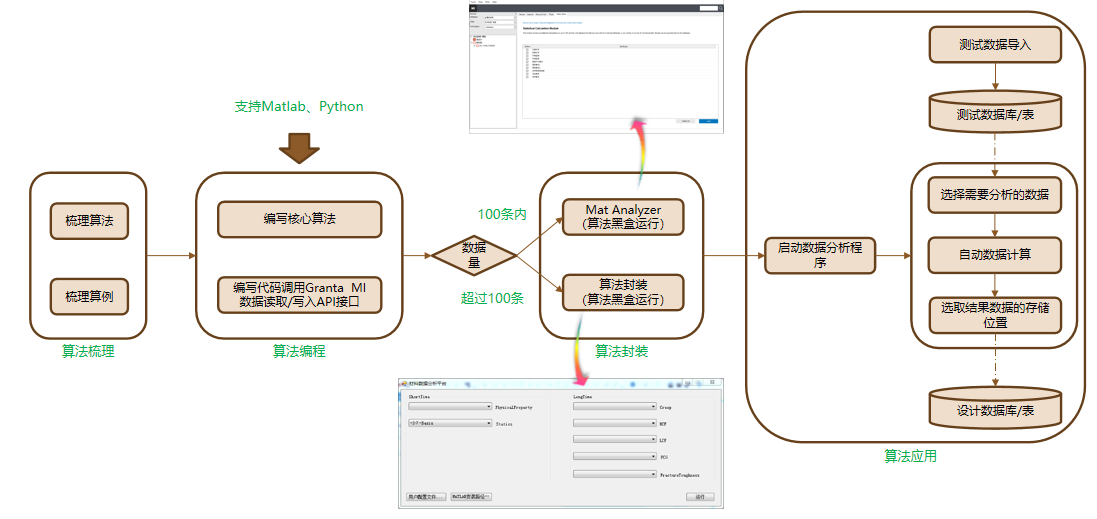Click the Granta MI API接口 code box
The height and width of the screenshot is (519, 1097).
click(x=299, y=295)
